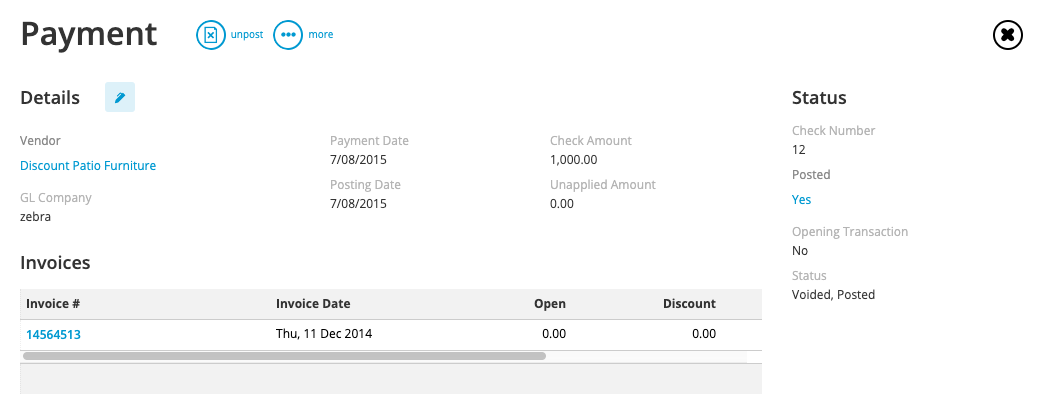Open the more options ellipsis icon
1037x404 pixels.
288,34
